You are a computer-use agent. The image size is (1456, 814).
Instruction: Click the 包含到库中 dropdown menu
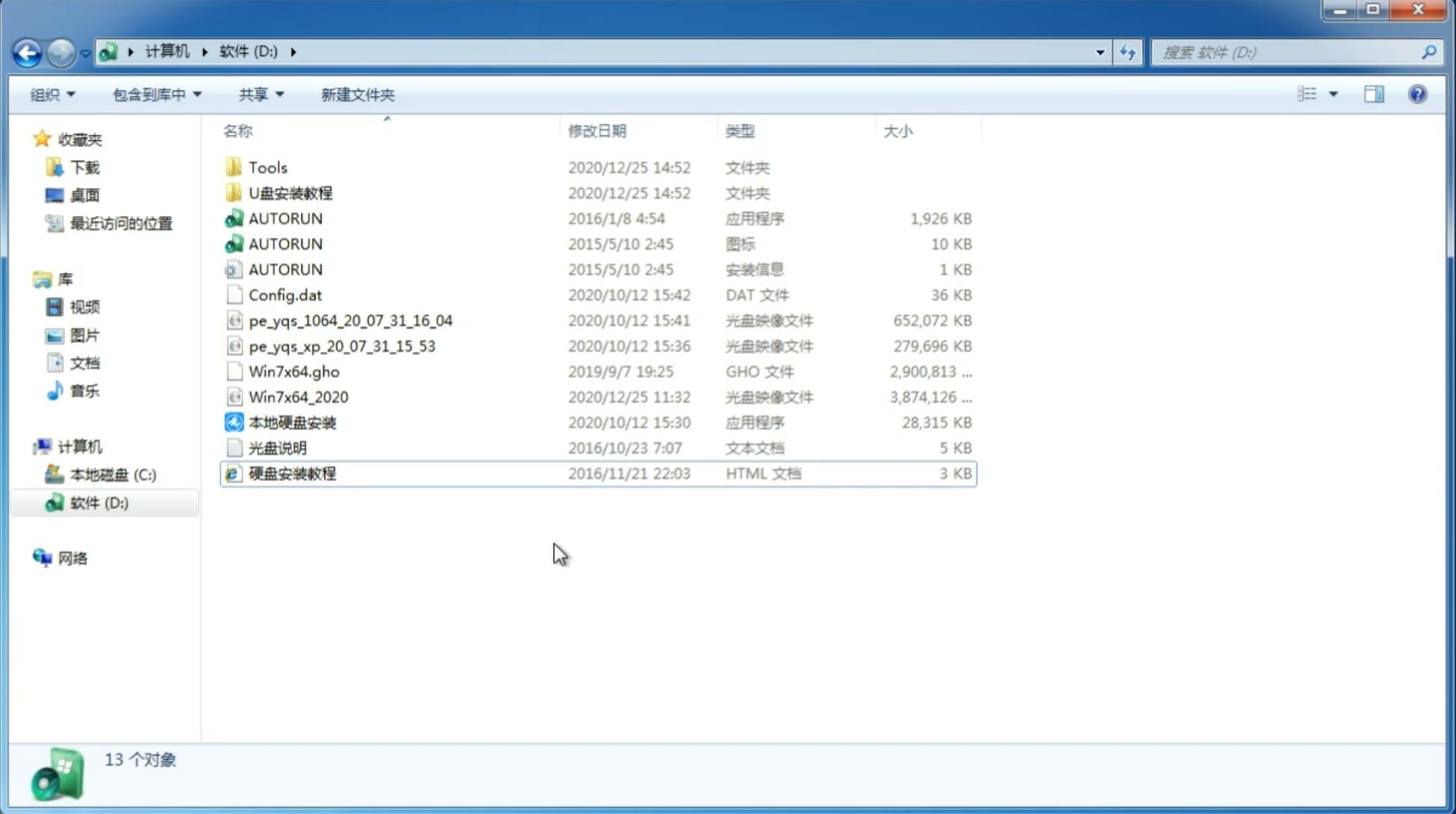(155, 93)
